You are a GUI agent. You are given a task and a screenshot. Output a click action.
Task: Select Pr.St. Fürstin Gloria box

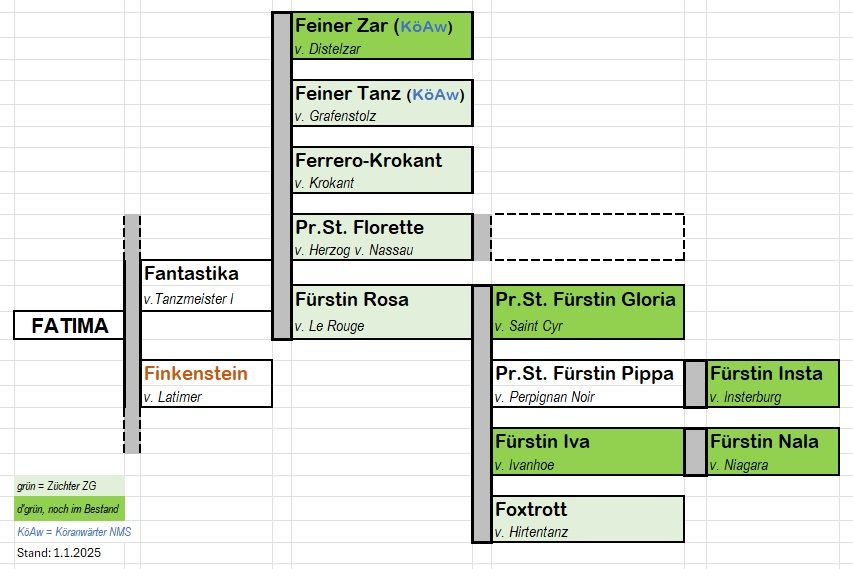pyautogui.click(x=587, y=312)
